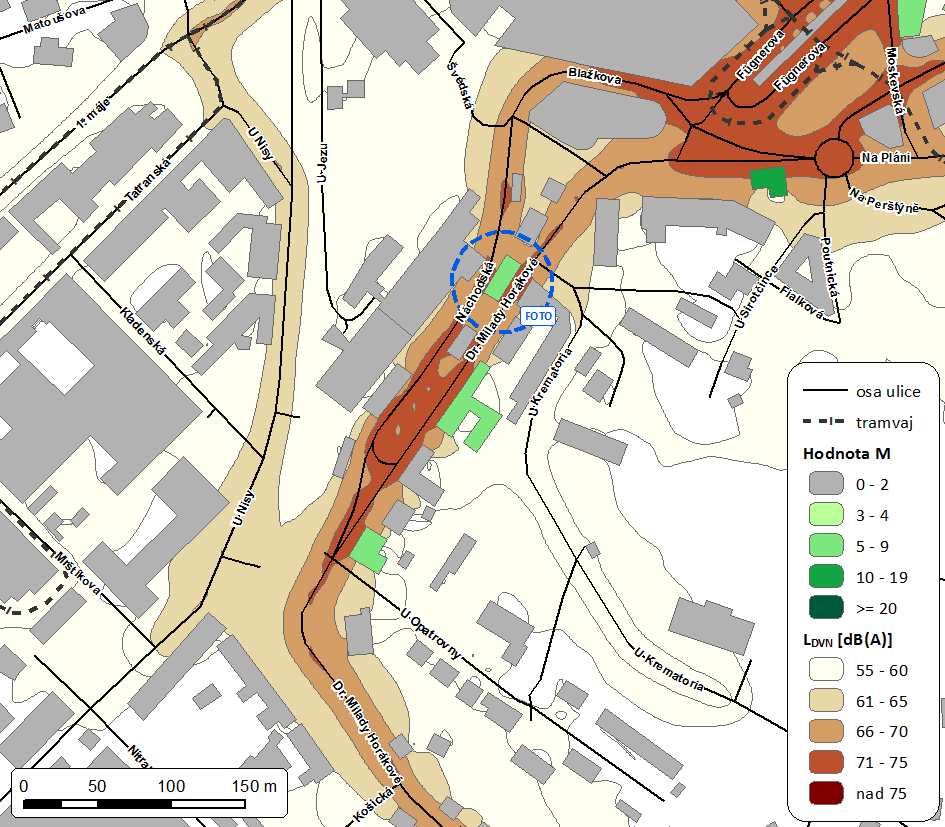
Task: Click the dark green >= 20 swatch
Action: [826, 608]
